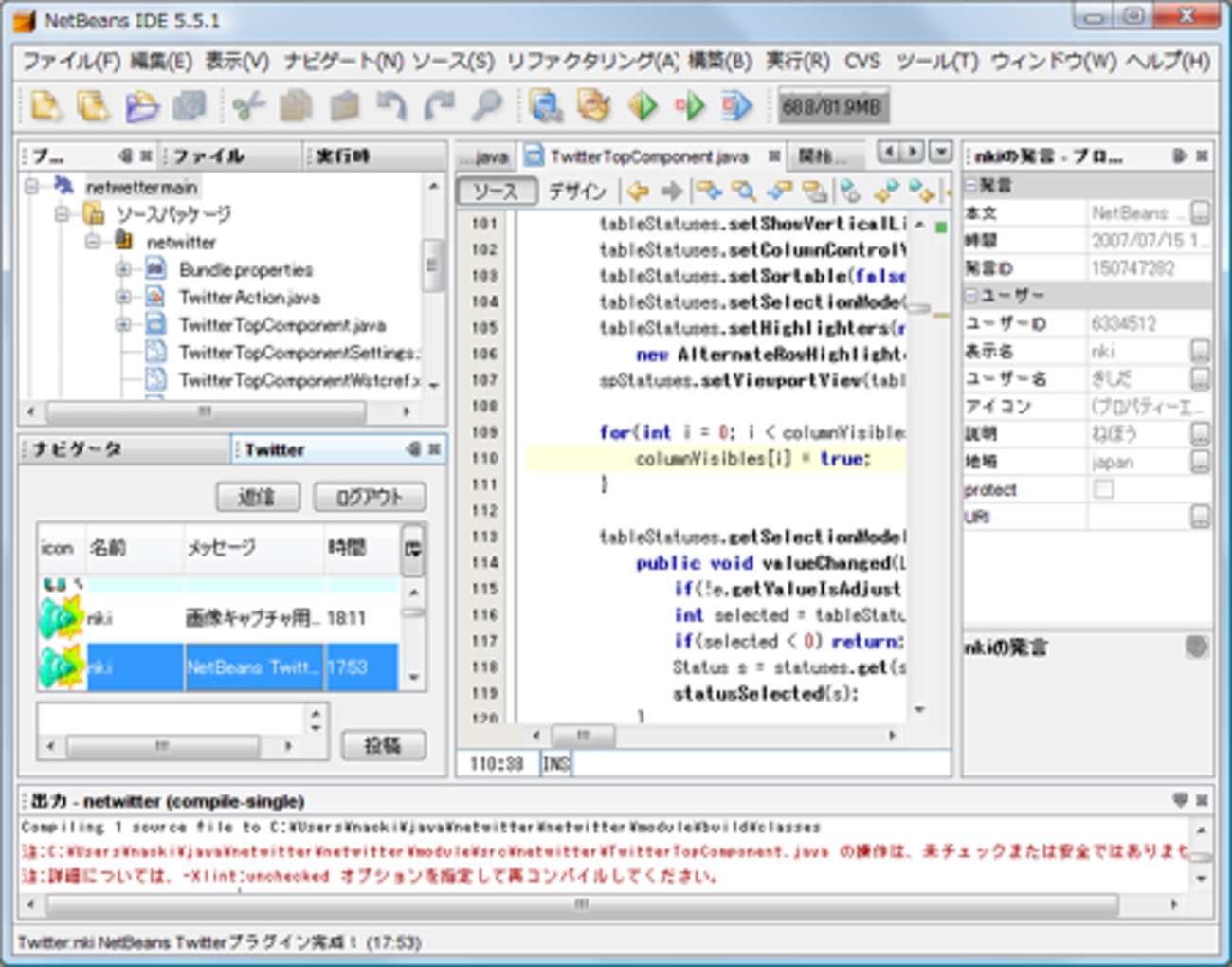The image size is (1232, 967).
Task: Click the Cut scissors icon in toolbar
Action: point(248,106)
